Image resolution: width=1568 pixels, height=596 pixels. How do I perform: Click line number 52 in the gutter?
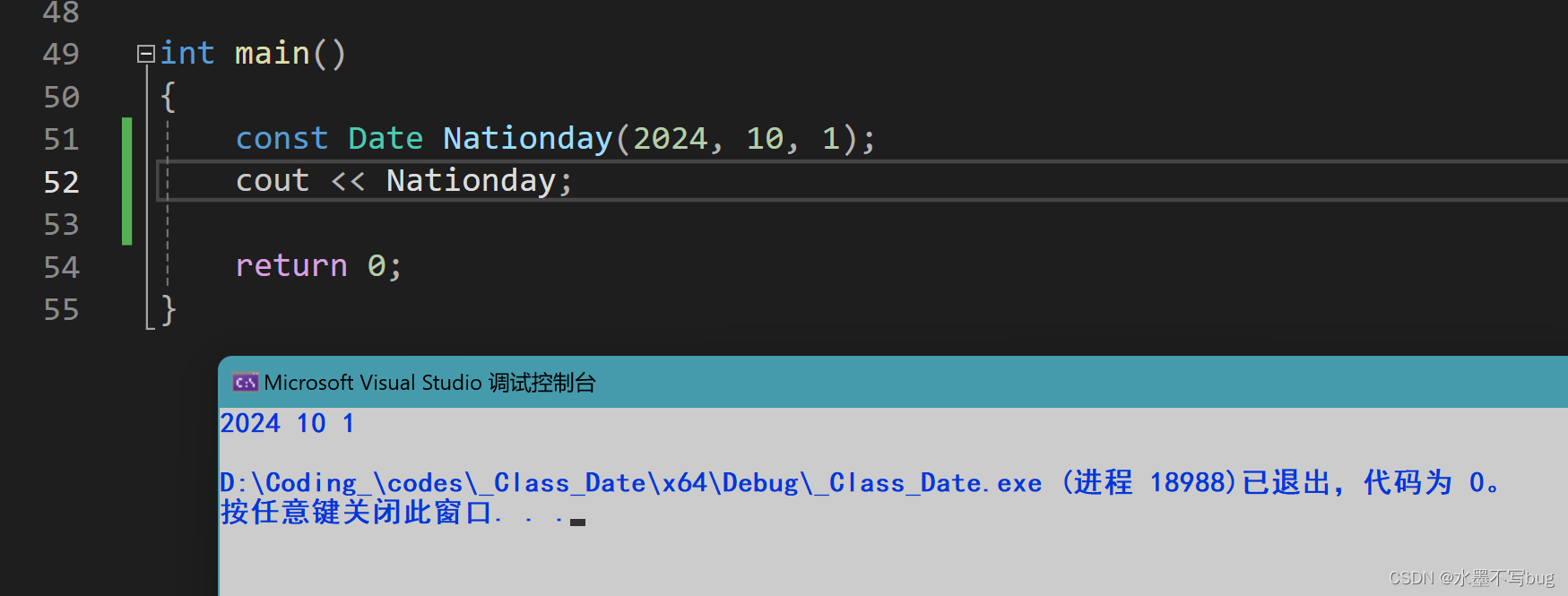pyautogui.click(x=61, y=182)
